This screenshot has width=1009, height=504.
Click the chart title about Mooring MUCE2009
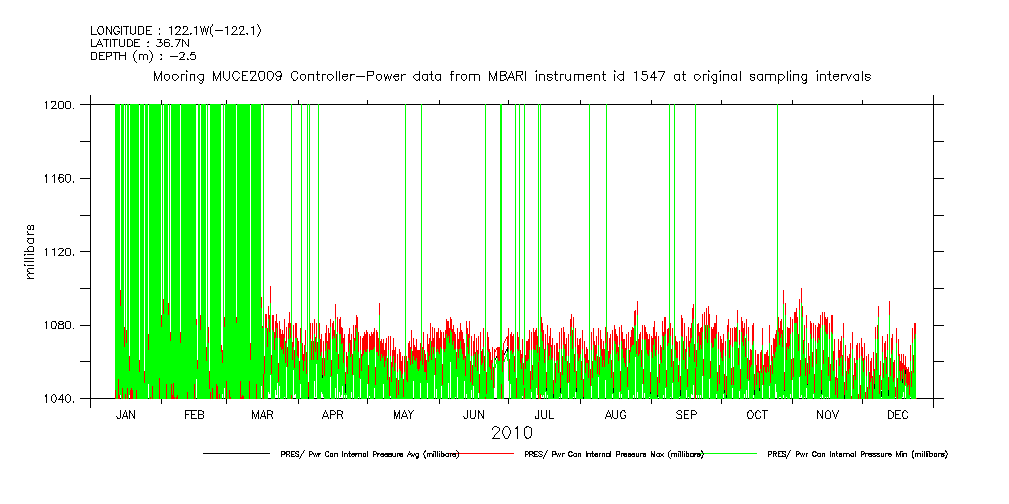(x=511, y=76)
